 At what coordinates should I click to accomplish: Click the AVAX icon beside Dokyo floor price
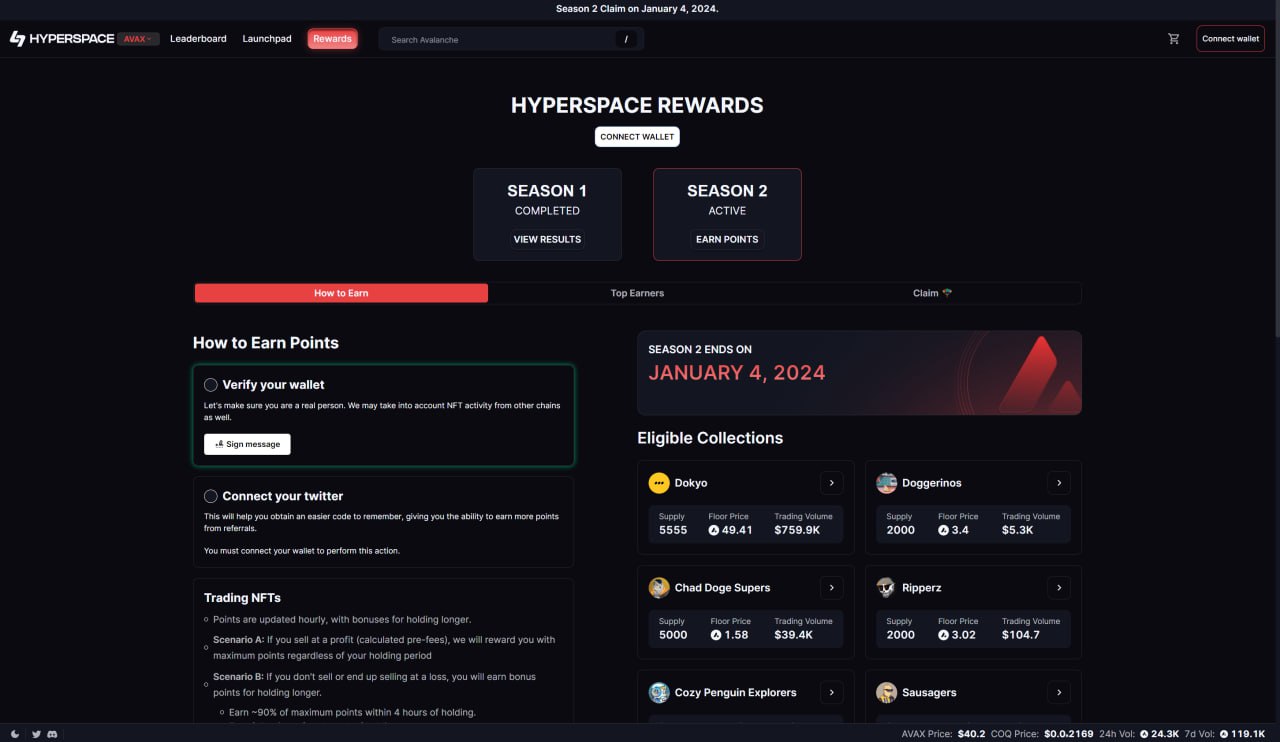(x=714, y=530)
